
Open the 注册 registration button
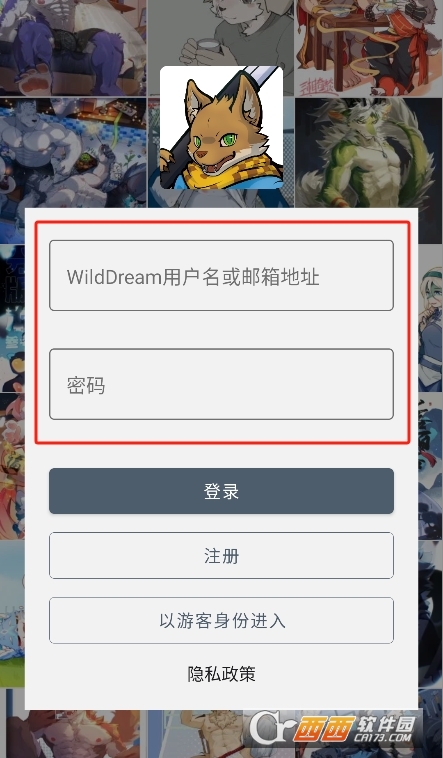(222, 555)
